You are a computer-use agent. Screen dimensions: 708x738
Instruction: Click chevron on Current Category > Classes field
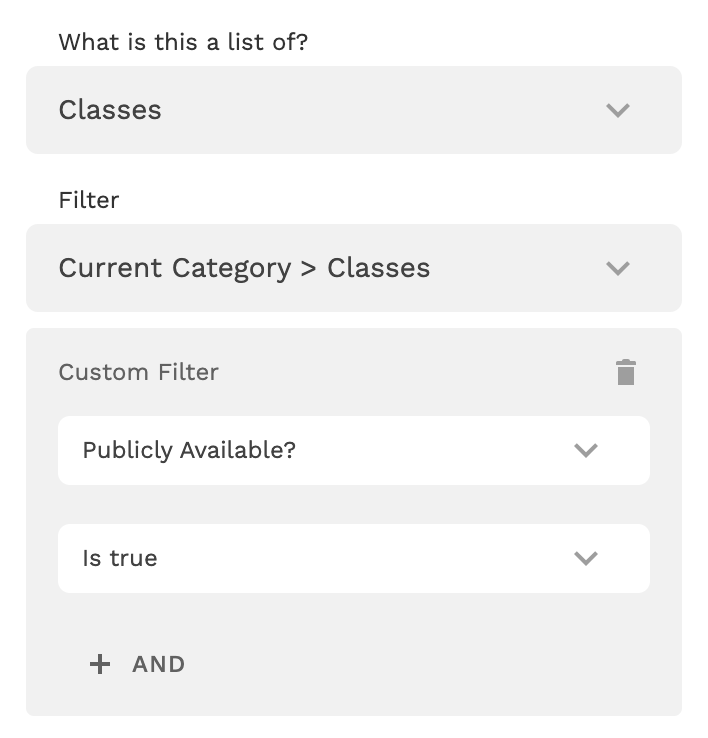618,268
